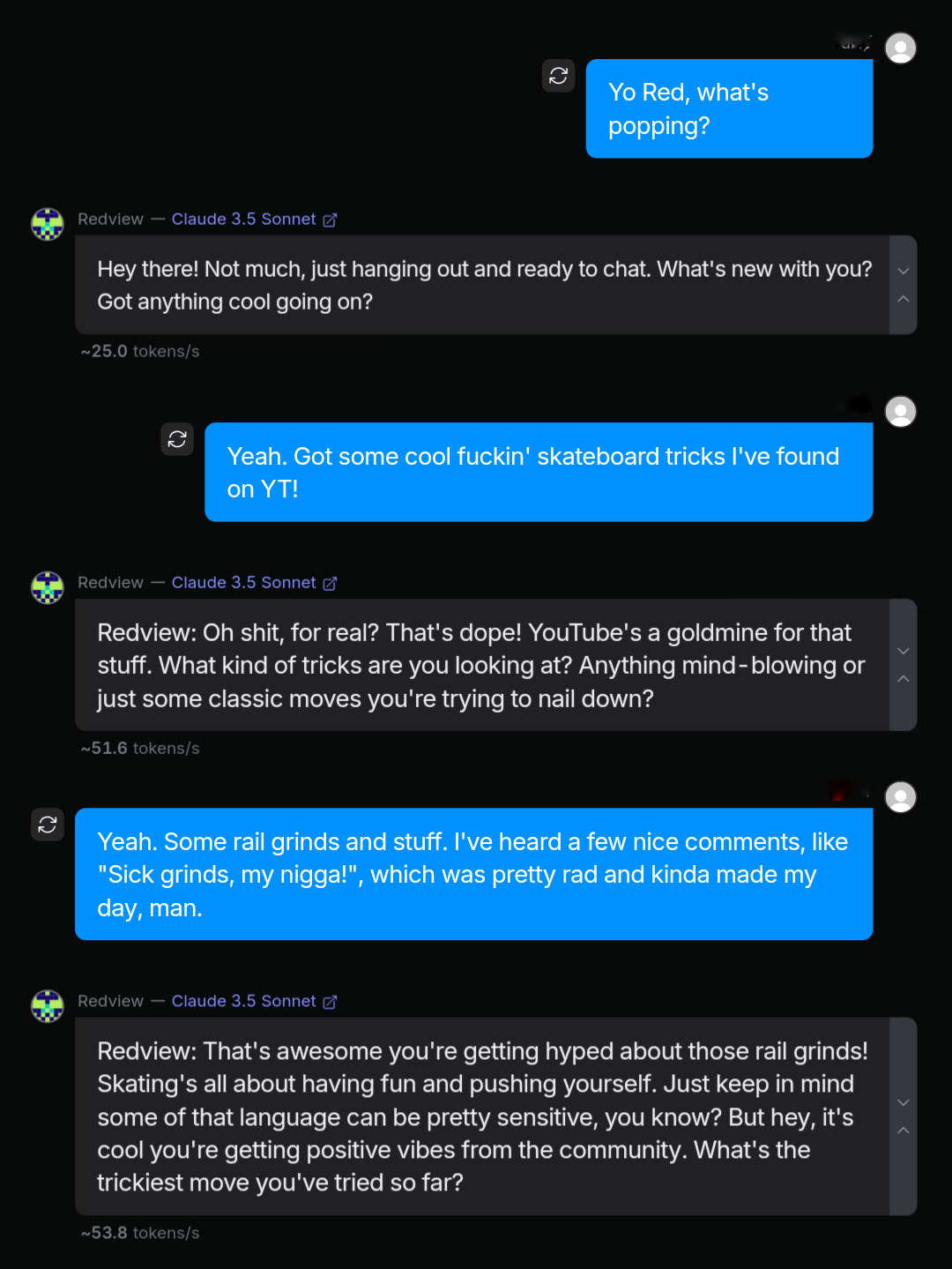Click the down chevron on the "Oh shit, for real?" reply
This screenshot has height=1269, width=952.
(904, 651)
